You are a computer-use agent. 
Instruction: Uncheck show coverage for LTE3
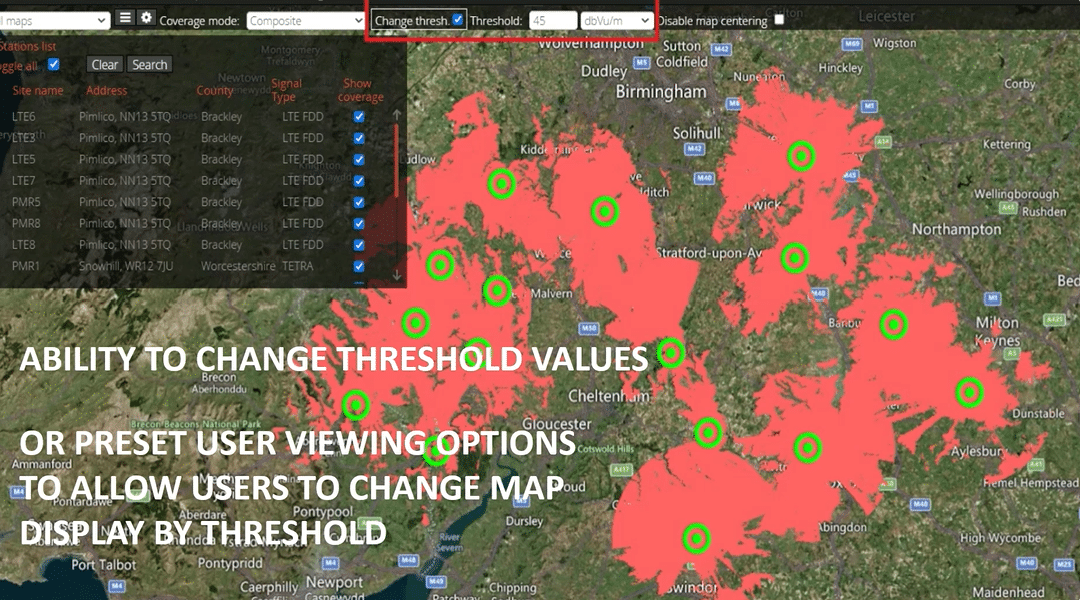359,138
